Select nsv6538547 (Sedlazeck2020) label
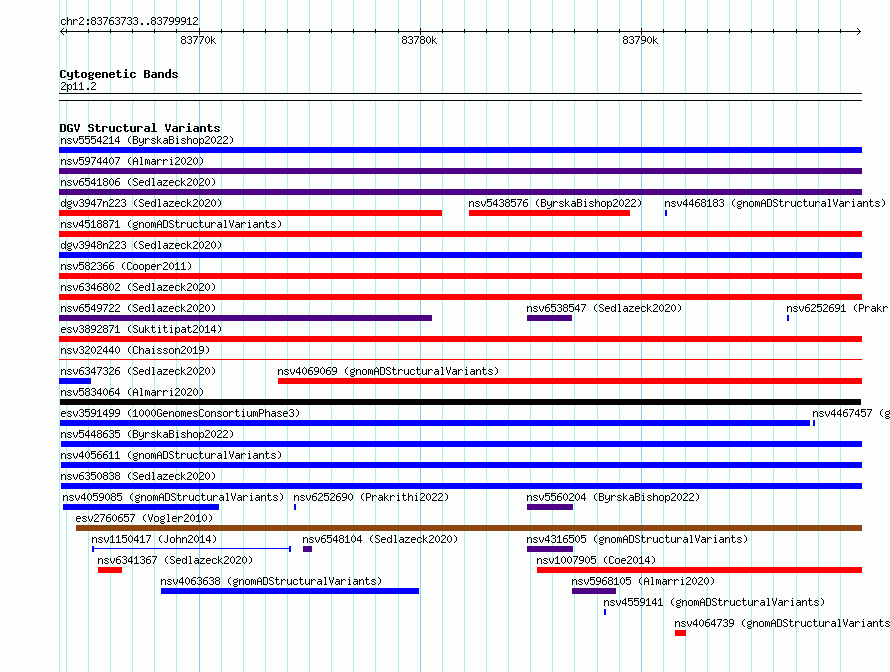Viewport: 890px width, 672px height. tap(604, 308)
